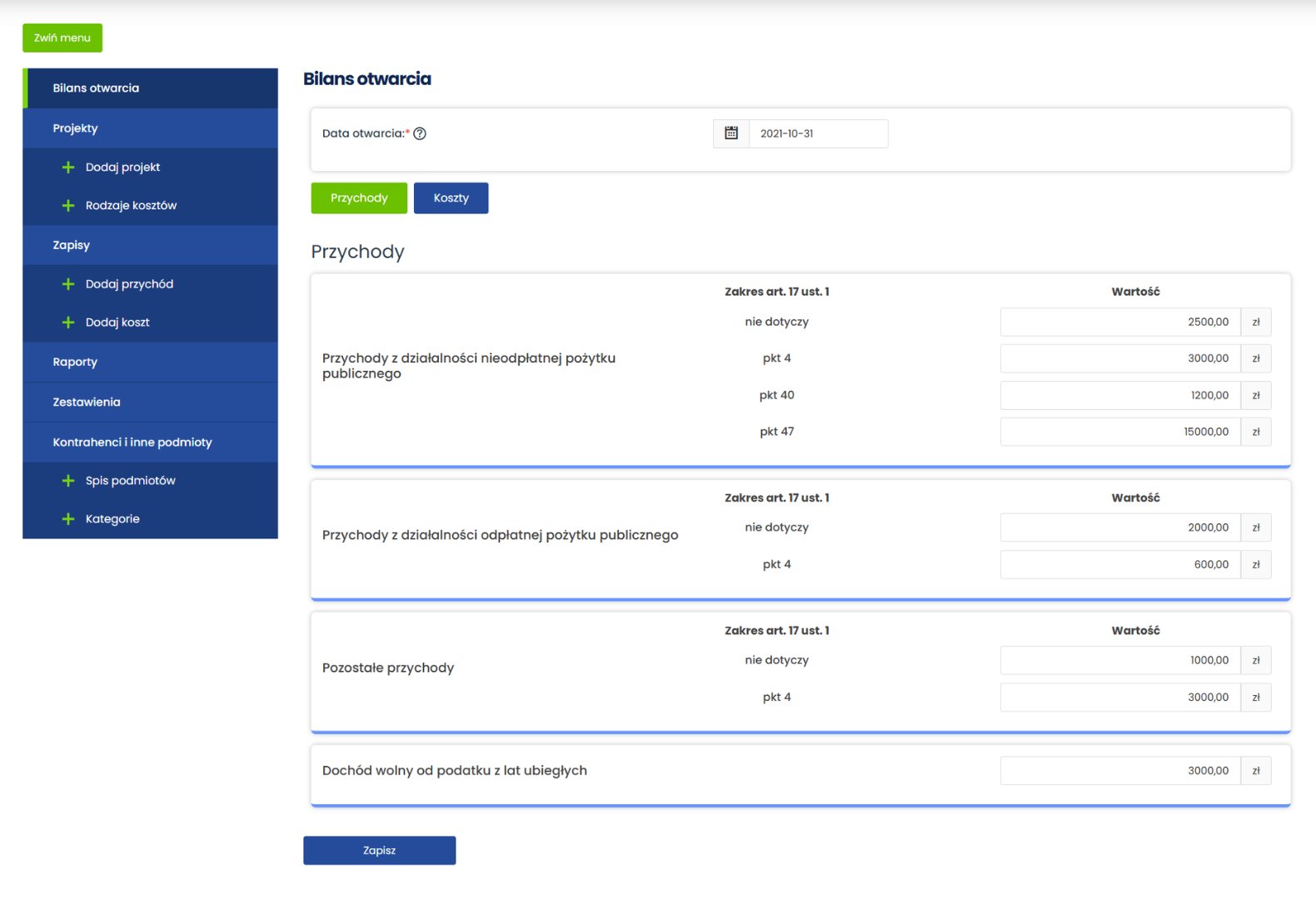Edit the pkt 47 value field 15000,00

pyautogui.click(x=1119, y=432)
